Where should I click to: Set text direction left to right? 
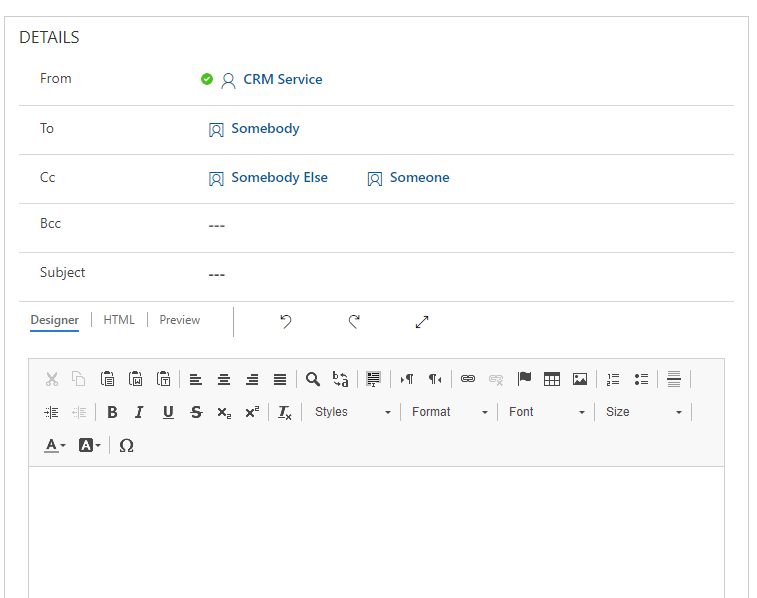[407, 379]
